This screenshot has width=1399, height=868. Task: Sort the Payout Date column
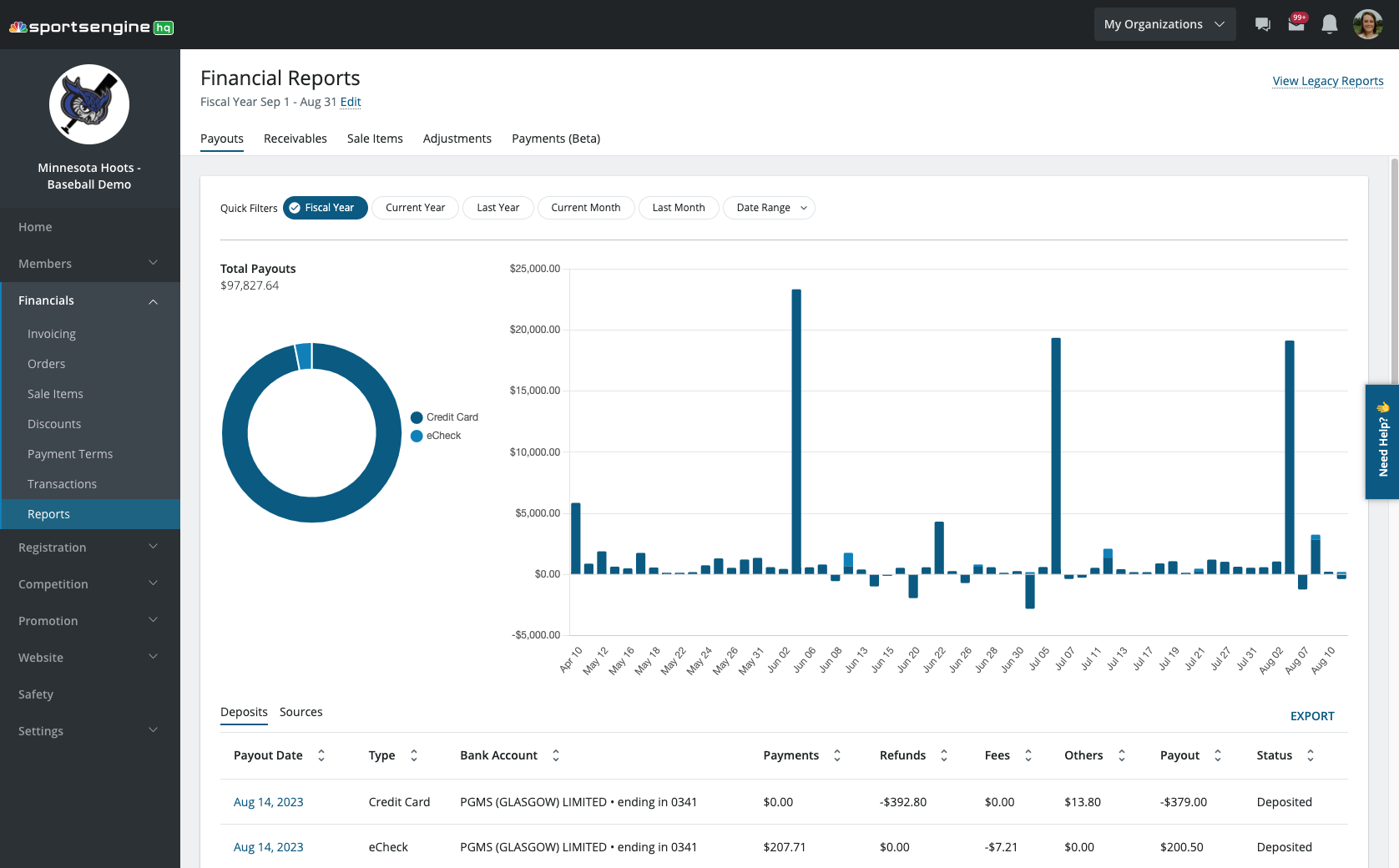321,755
